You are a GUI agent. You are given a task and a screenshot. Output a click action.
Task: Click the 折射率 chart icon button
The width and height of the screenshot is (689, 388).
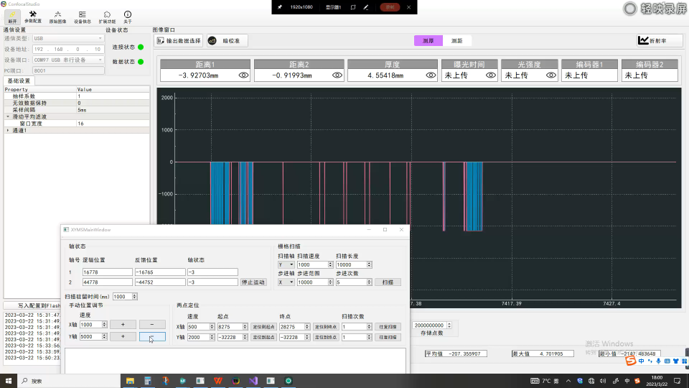point(659,41)
